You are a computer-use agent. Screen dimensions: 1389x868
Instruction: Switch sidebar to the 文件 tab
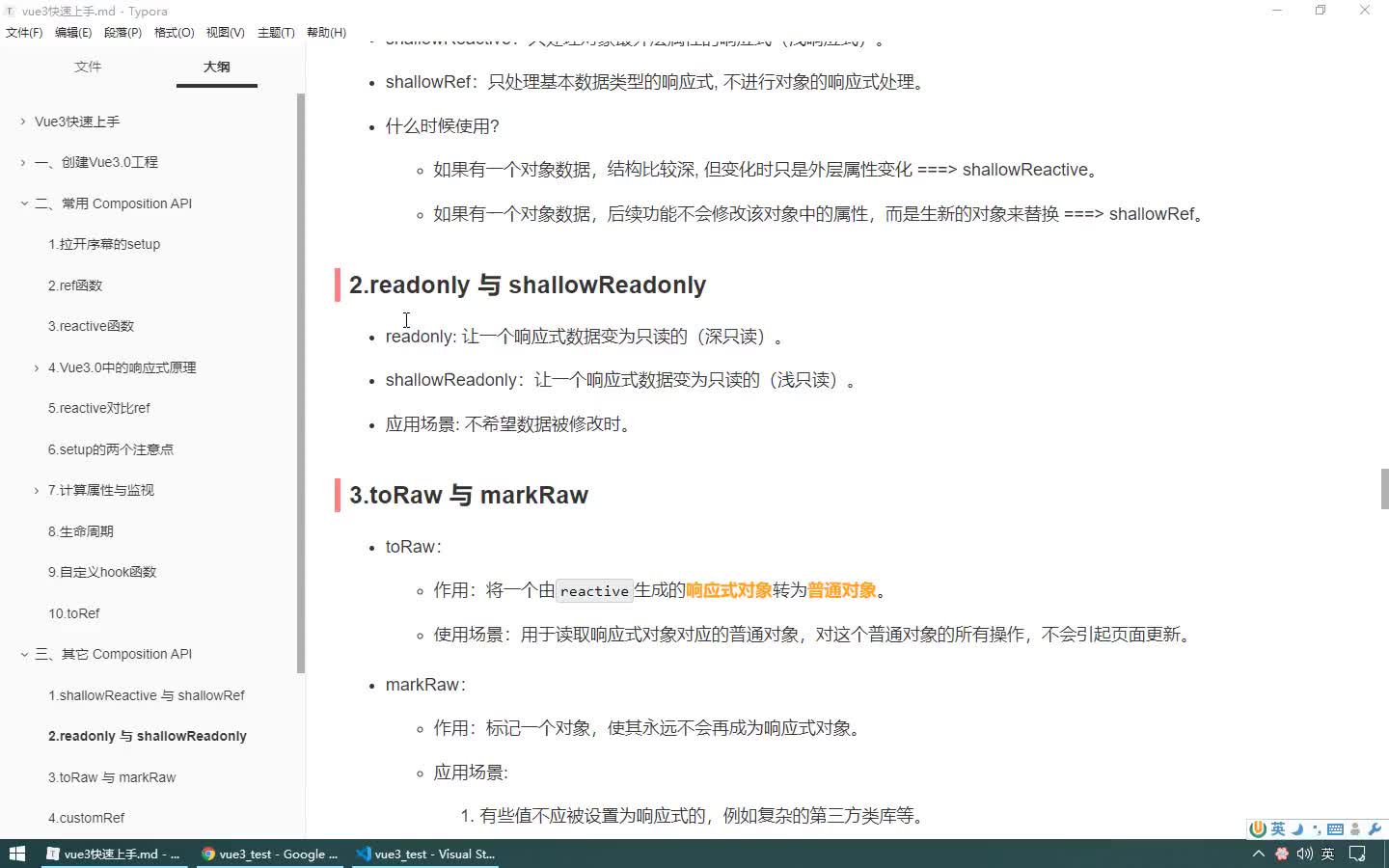pyautogui.click(x=88, y=67)
